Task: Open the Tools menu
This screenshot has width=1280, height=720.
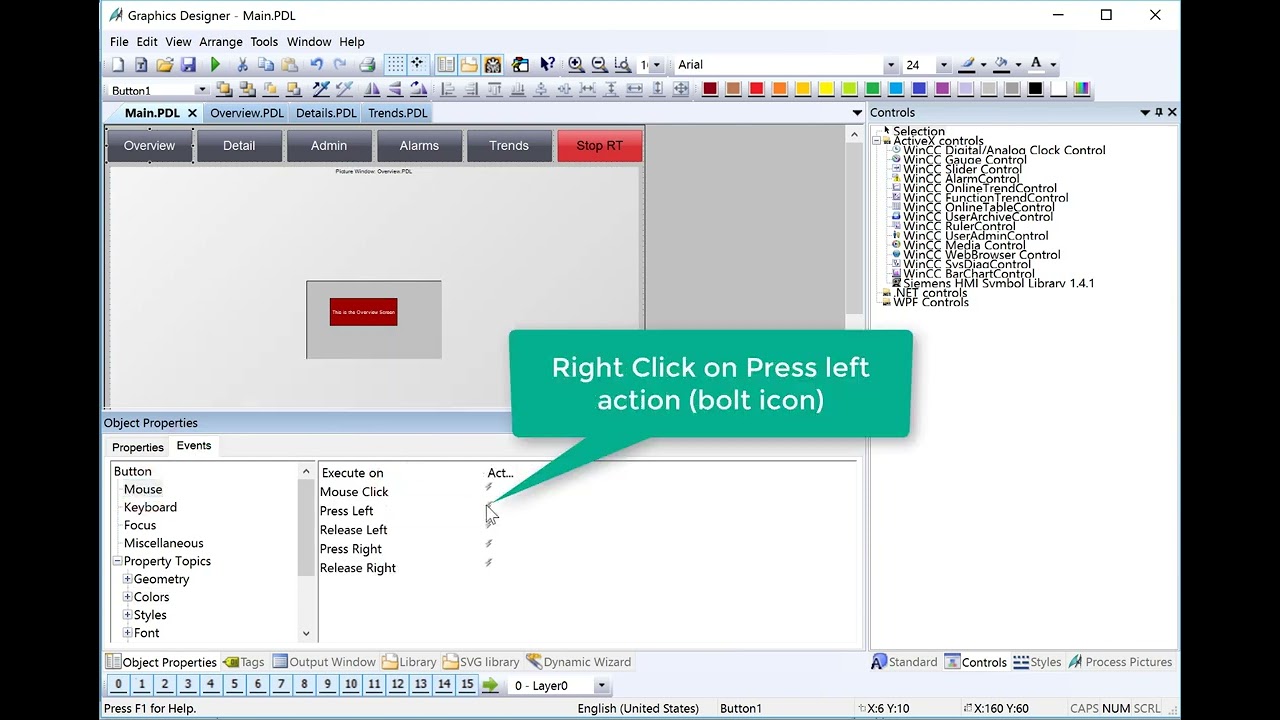Action: [x=264, y=42]
